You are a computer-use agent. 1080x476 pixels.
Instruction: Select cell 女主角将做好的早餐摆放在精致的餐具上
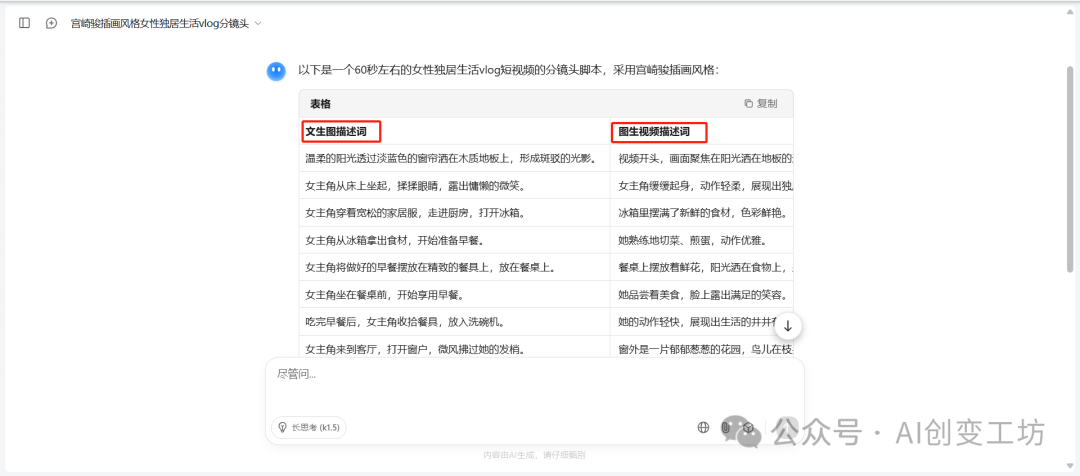pos(455,267)
